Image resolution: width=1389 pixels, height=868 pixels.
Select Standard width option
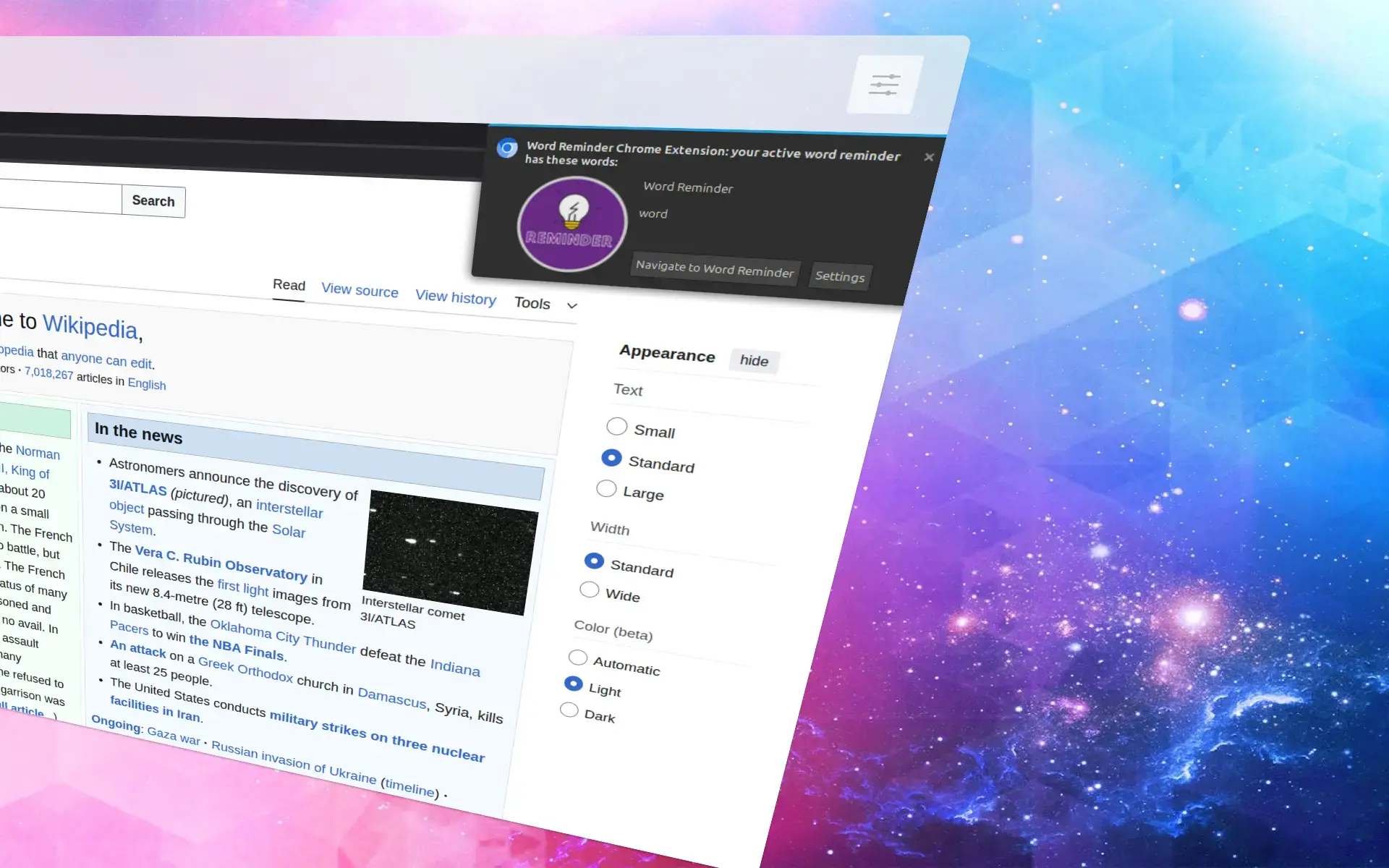594,561
